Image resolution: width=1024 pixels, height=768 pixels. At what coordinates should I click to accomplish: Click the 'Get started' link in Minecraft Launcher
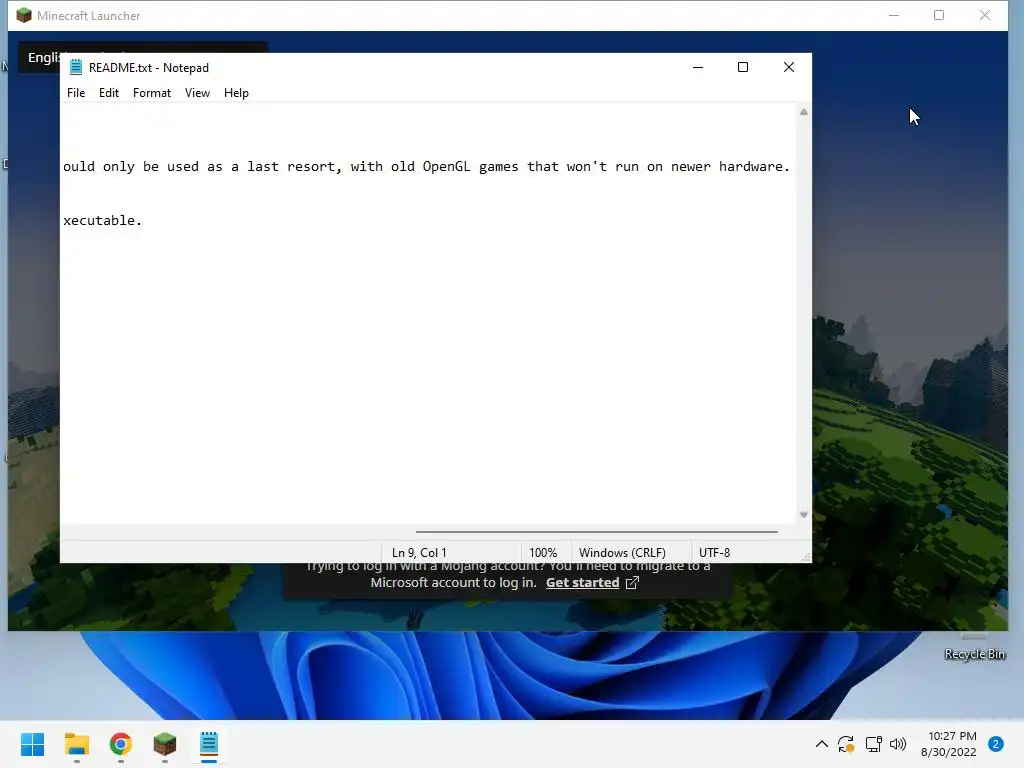[583, 583]
